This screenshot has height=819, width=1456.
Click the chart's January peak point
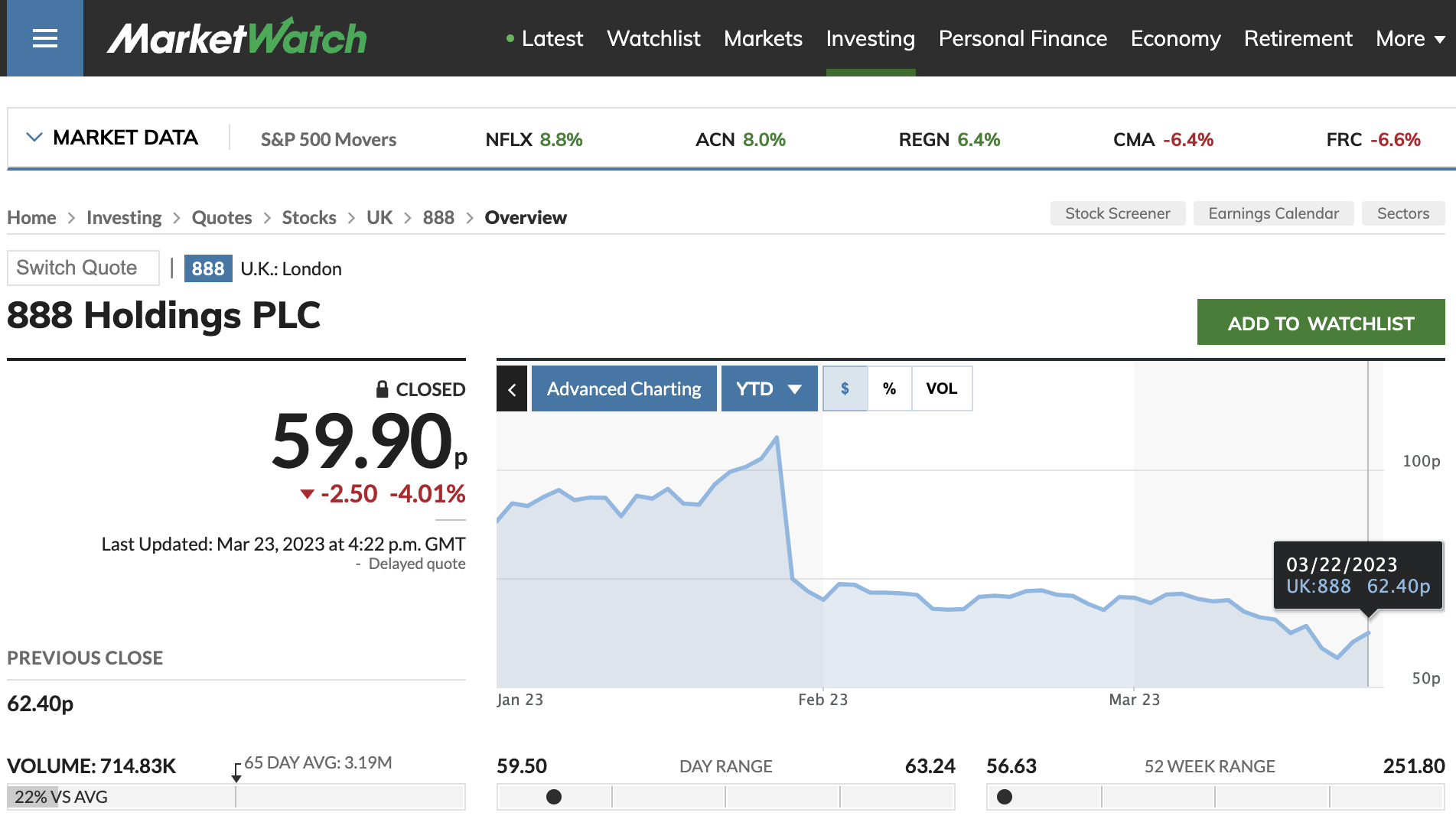pyautogui.click(x=777, y=437)
